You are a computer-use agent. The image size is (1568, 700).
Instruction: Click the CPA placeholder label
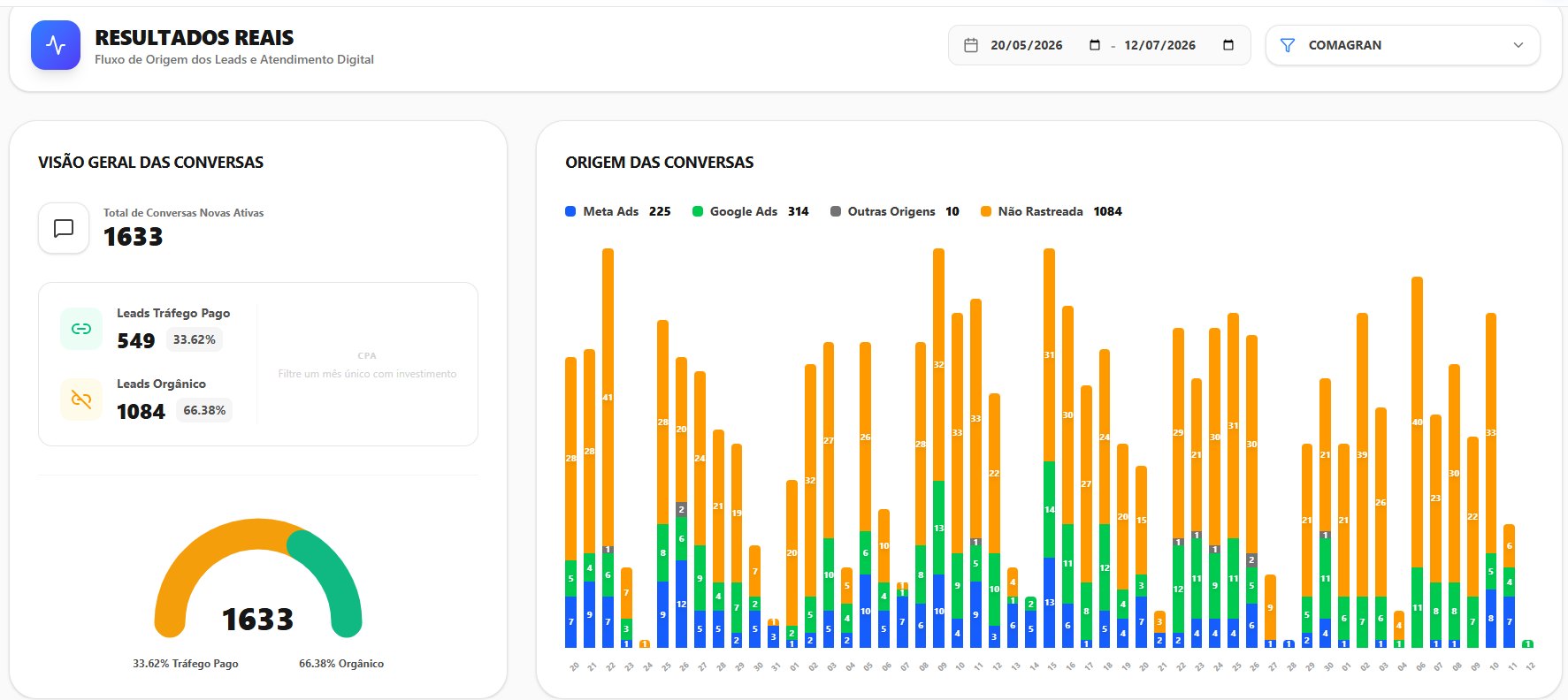367,355
